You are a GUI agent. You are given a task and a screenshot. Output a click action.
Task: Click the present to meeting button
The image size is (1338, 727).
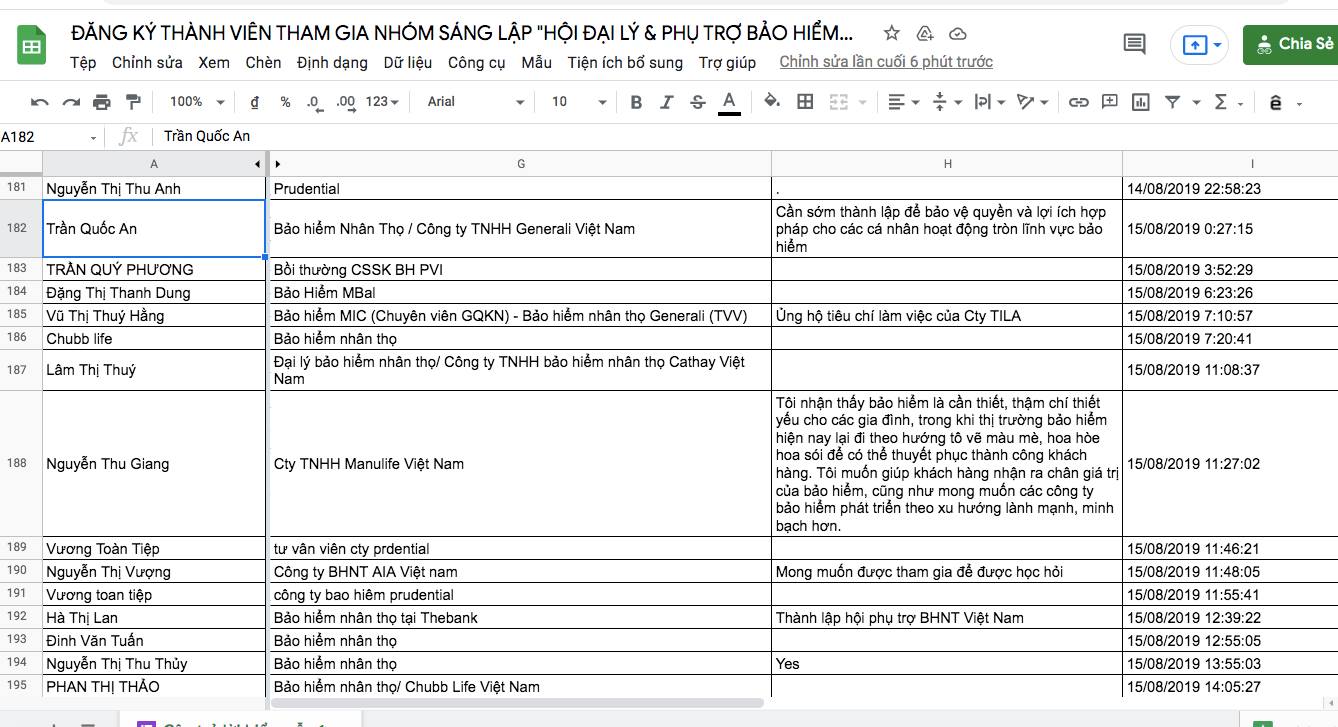pyautogui.click(x=1200, y=45)
